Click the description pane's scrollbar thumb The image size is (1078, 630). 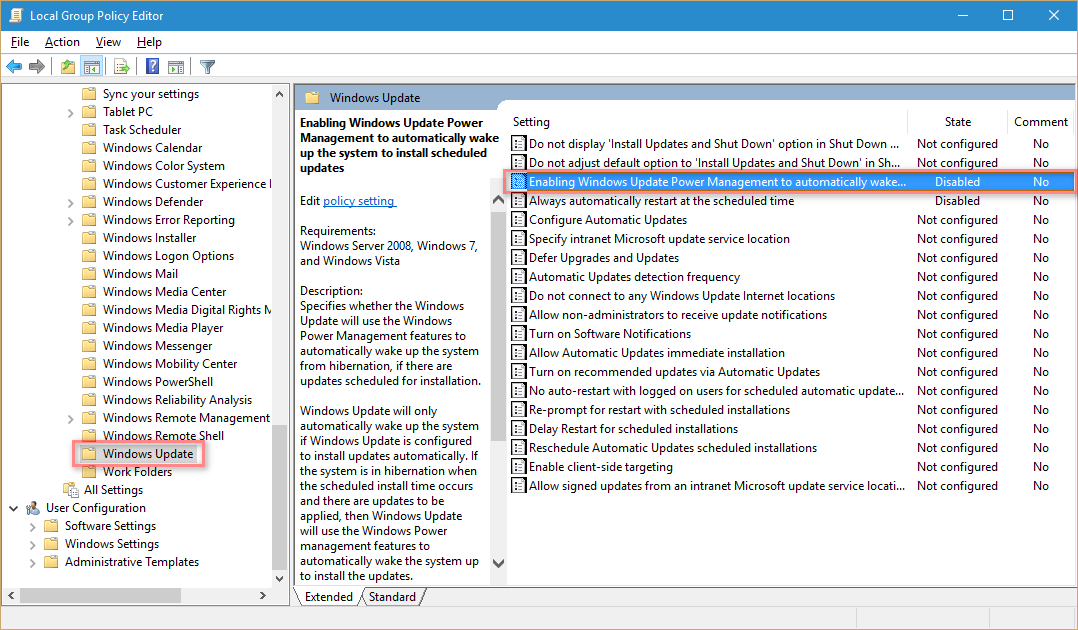point(498,325)
